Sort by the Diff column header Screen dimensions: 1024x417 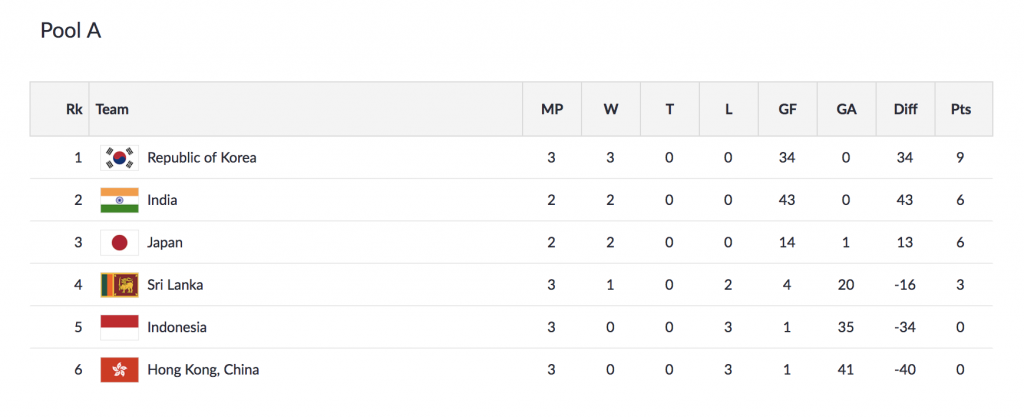click(905, 109)
